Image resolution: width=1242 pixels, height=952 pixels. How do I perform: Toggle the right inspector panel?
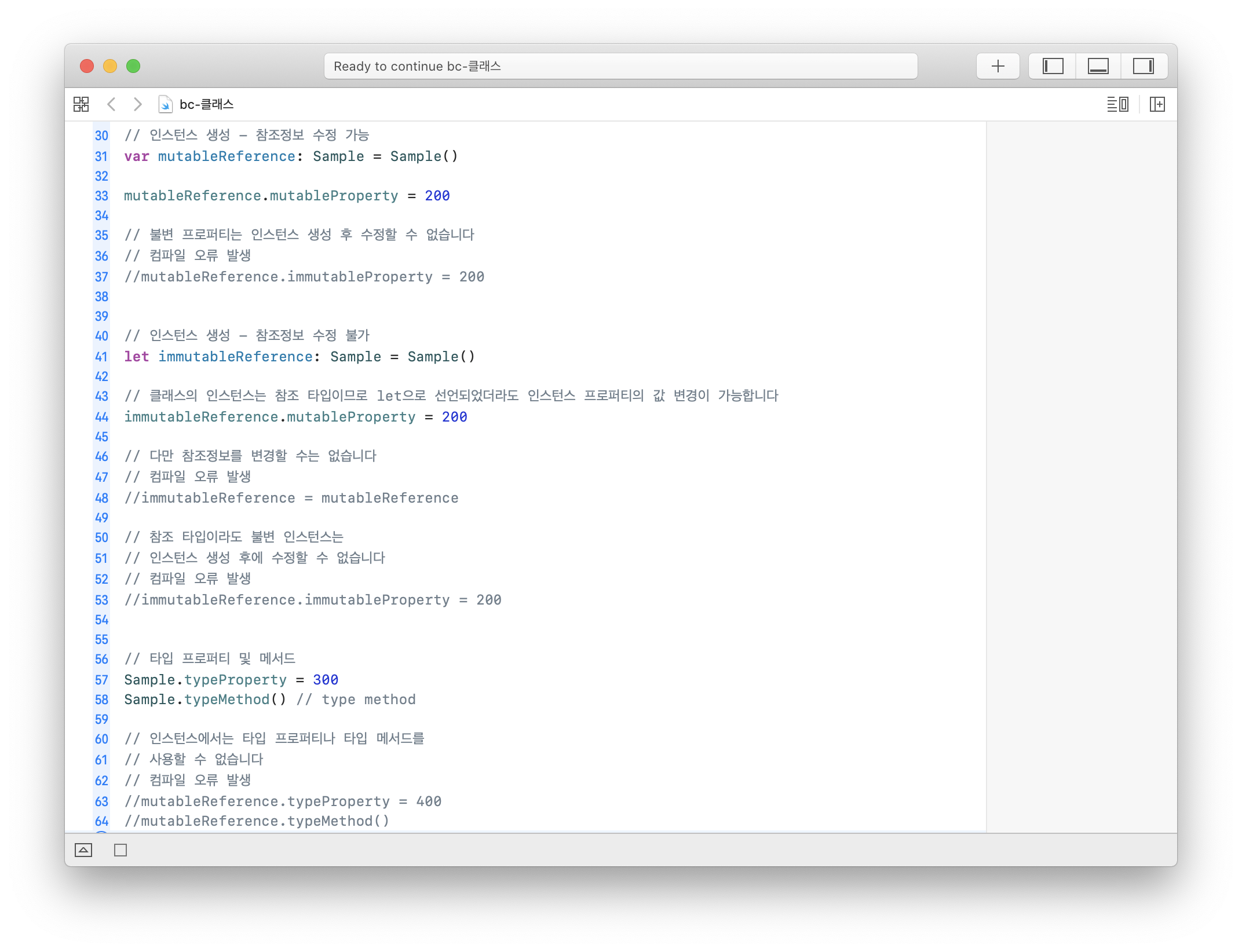click(x=1143, y=66)
